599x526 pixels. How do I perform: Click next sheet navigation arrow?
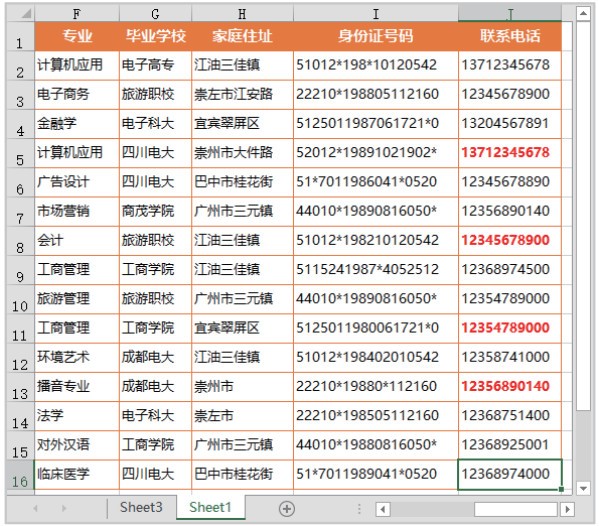pyautogui.click(x=64, y=508)
